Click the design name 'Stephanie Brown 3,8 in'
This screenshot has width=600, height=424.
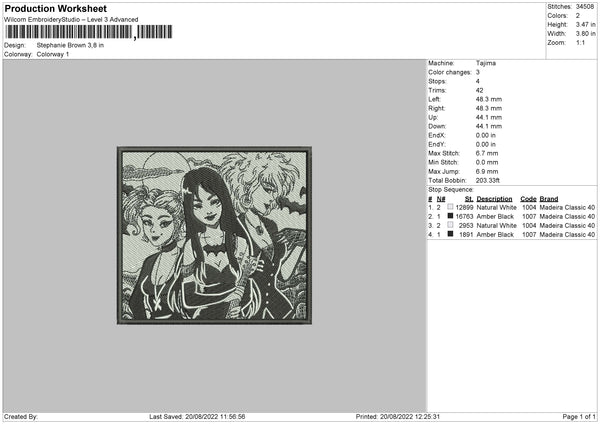(70, 45)
